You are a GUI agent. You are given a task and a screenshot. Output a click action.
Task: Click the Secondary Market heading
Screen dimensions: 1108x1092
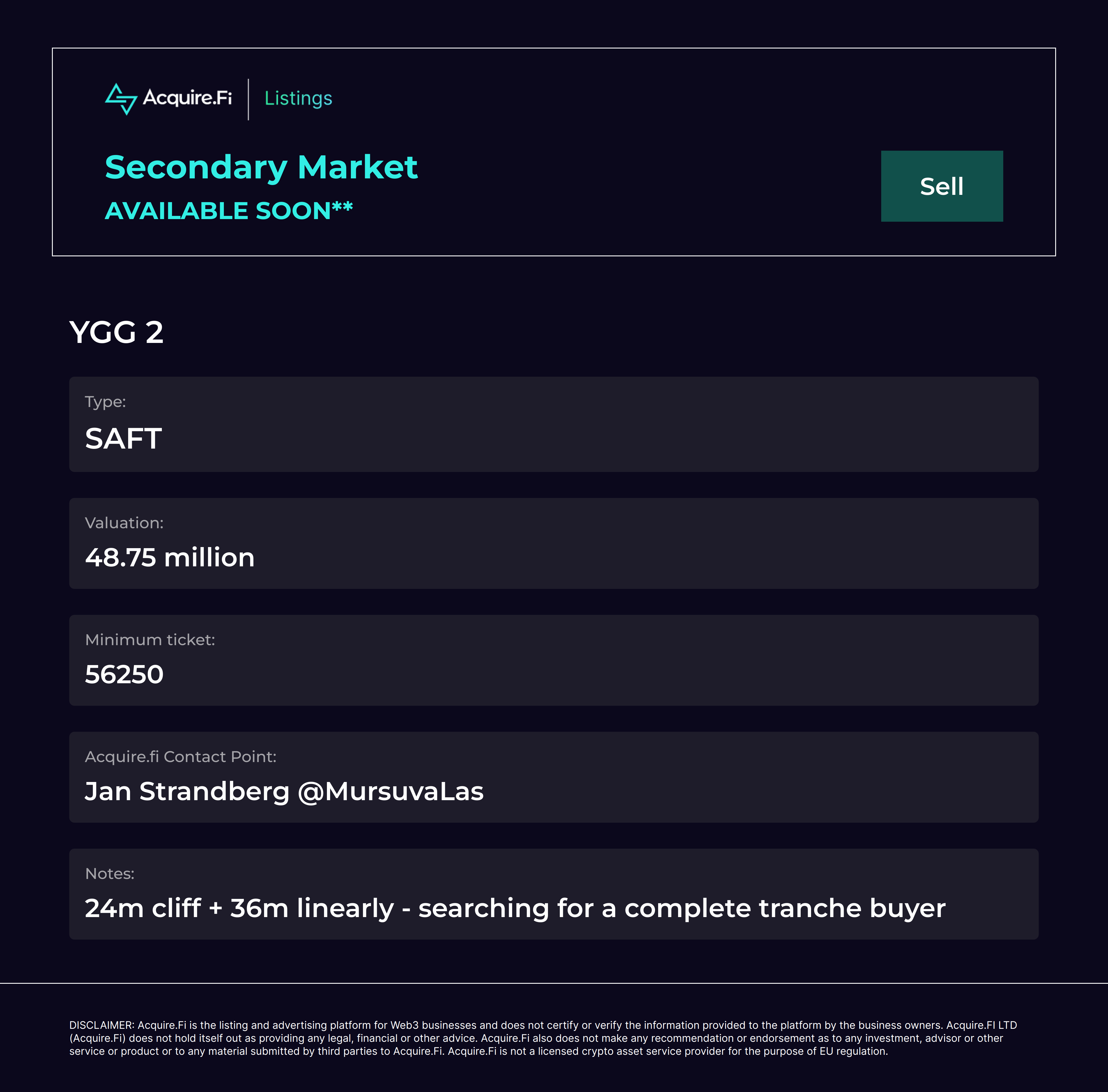pos(261,167)
